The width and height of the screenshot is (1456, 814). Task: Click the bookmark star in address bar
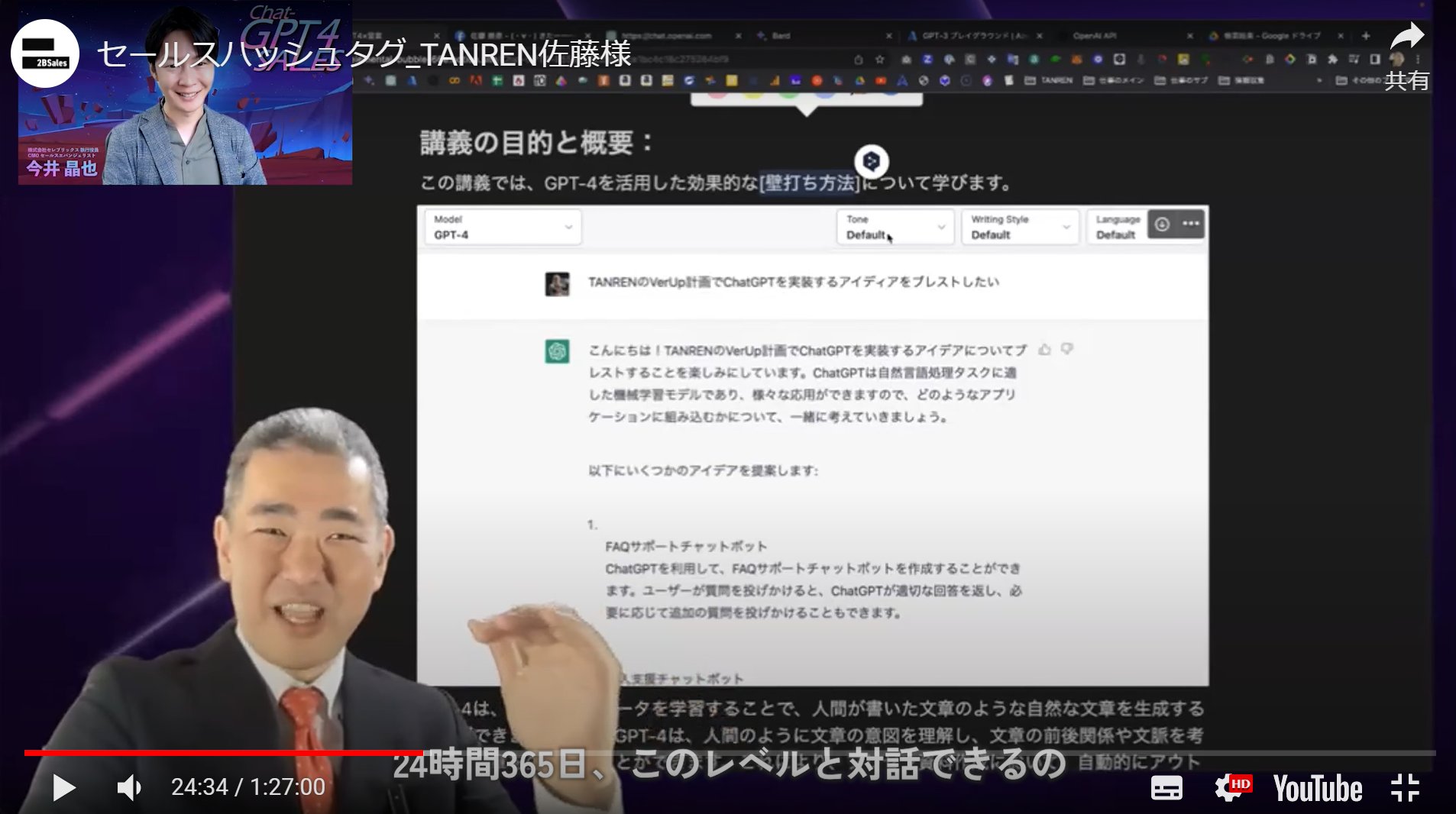880,59
